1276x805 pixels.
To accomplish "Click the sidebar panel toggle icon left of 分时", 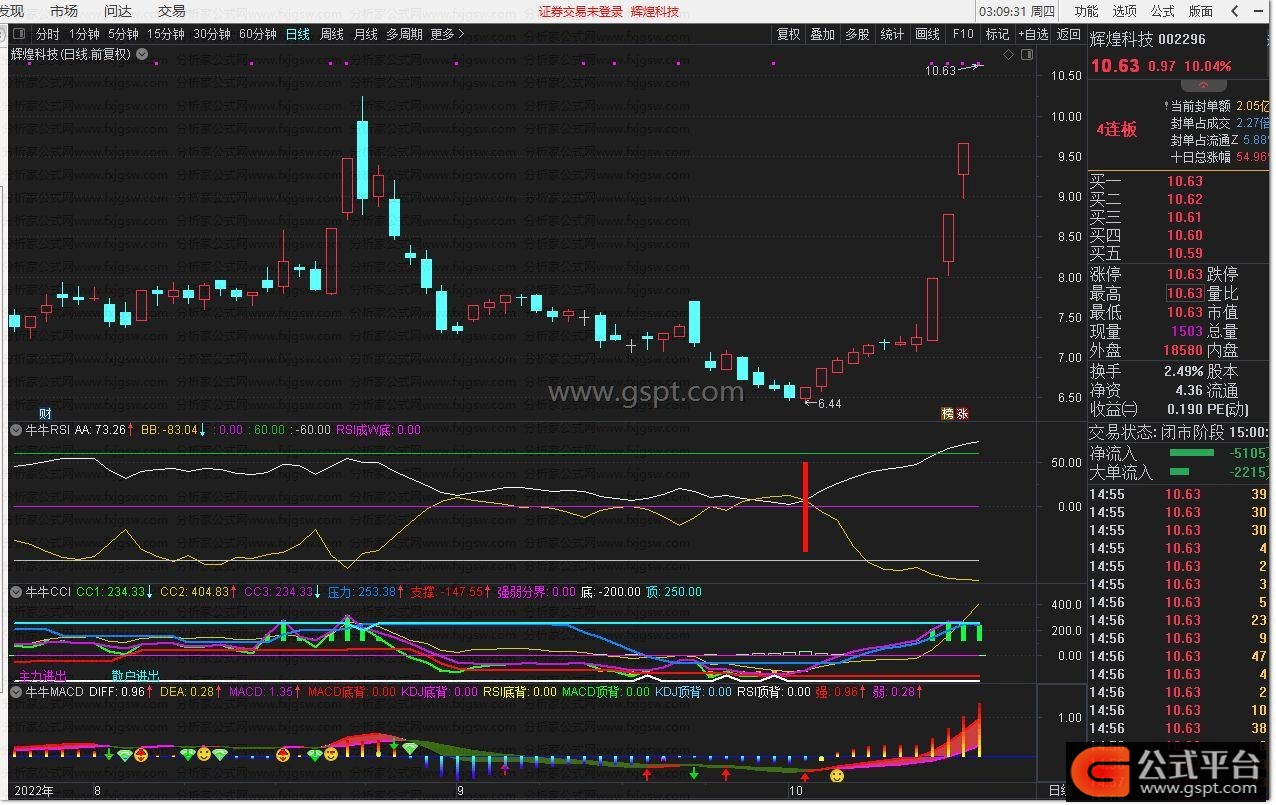I will [x=20, y=34].
